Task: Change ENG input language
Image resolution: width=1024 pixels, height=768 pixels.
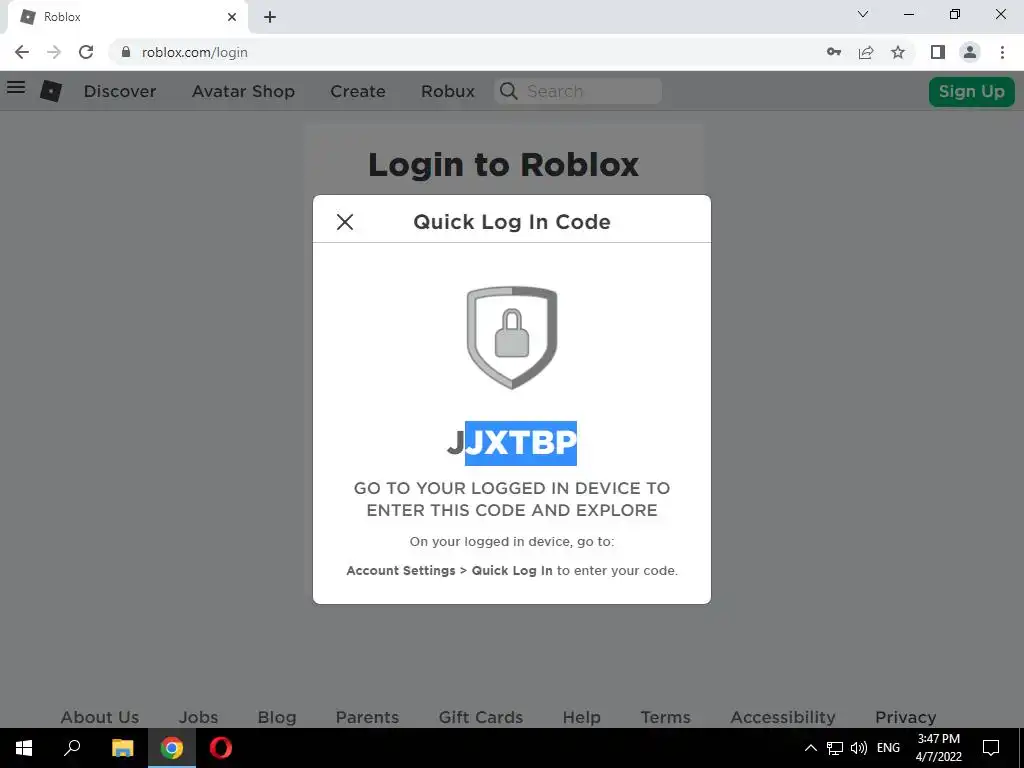Action: coord(888,748)
